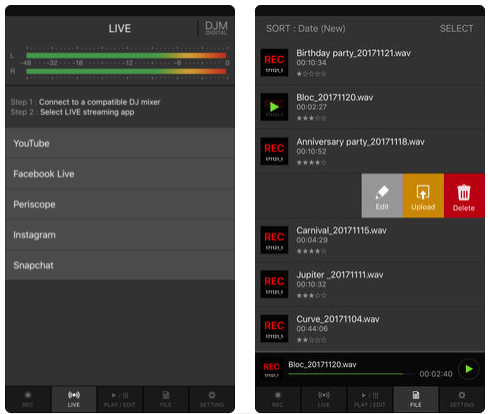The image size is (488, 414).
Task: Tap SELECT in file list header
Action: point(456,29)
